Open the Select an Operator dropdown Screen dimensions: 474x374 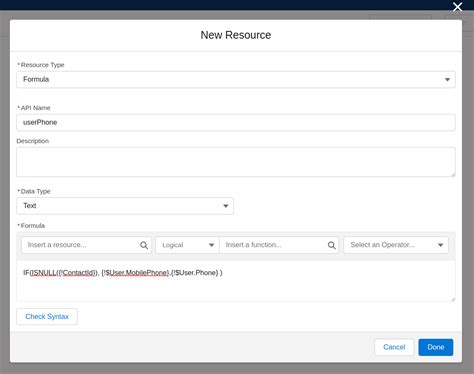click(396, 245)
